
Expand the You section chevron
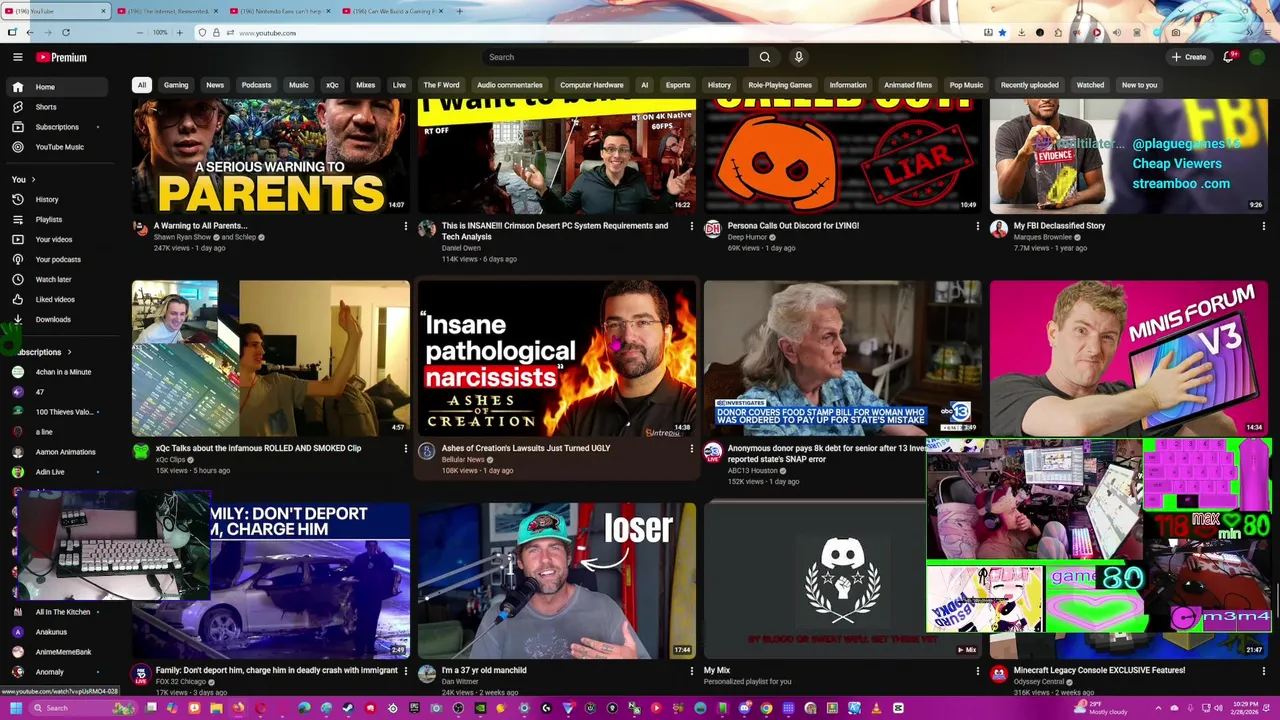pyautogui.click(x=33, y=179)
